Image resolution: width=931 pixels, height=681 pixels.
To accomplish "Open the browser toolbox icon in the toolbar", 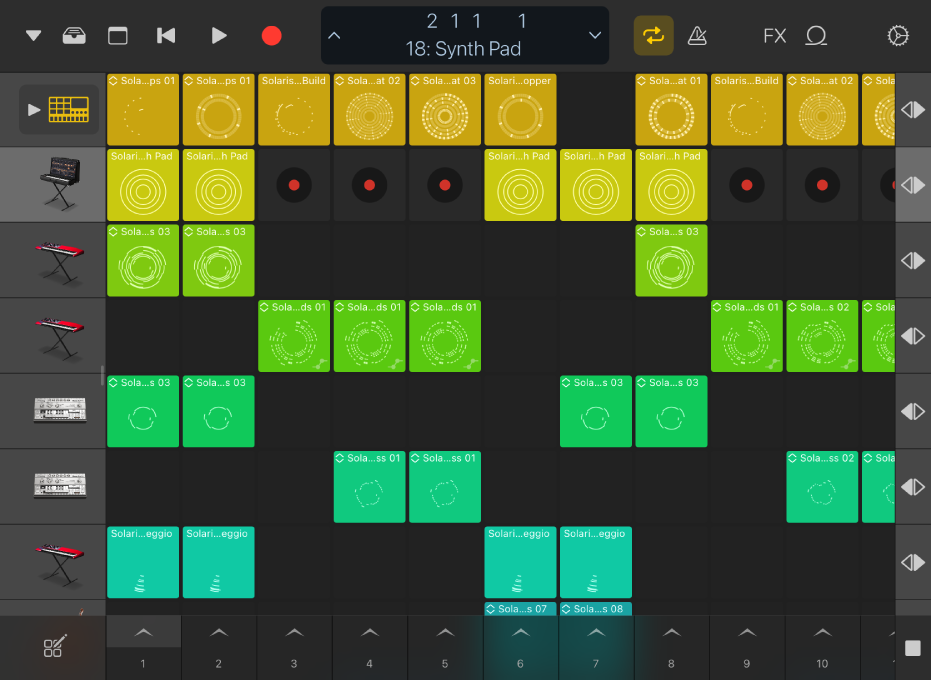I will coord(74,35).
